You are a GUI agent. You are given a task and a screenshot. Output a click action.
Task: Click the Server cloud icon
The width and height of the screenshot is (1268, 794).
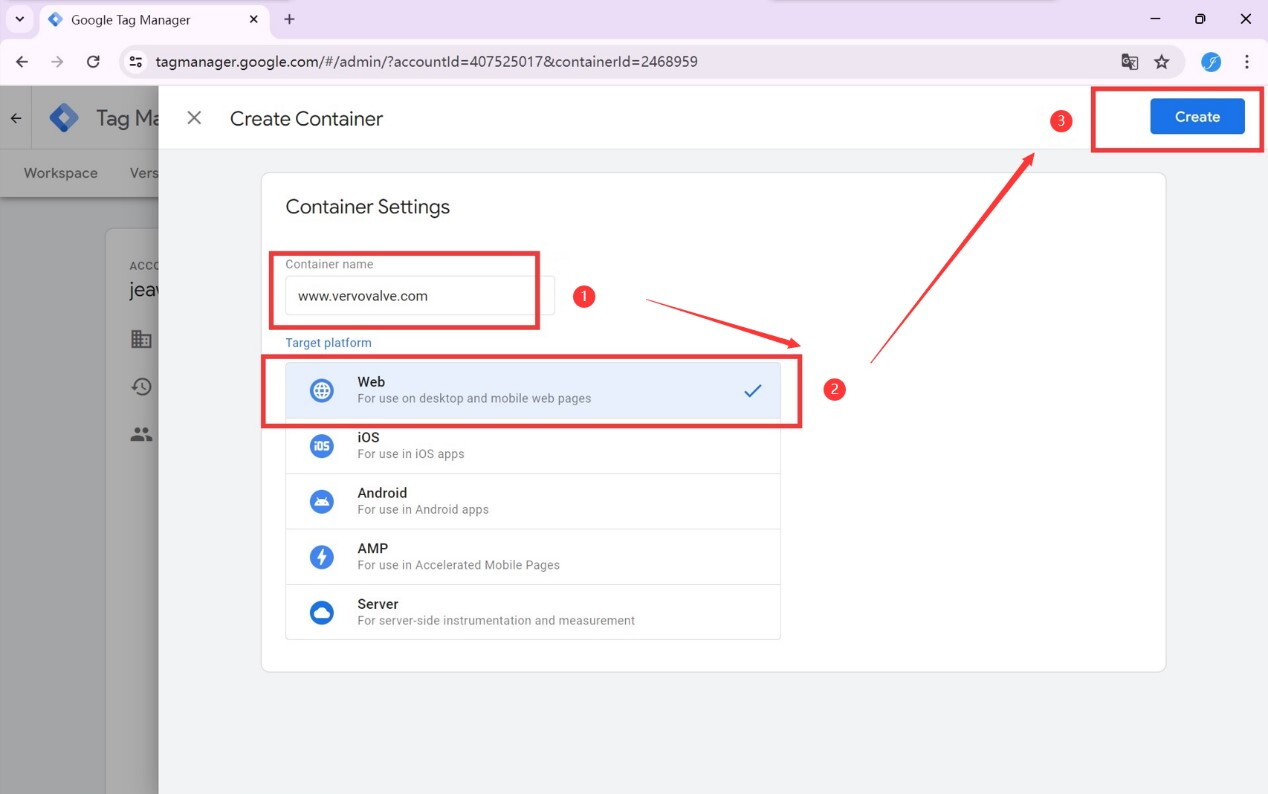[x=322, y=613]
